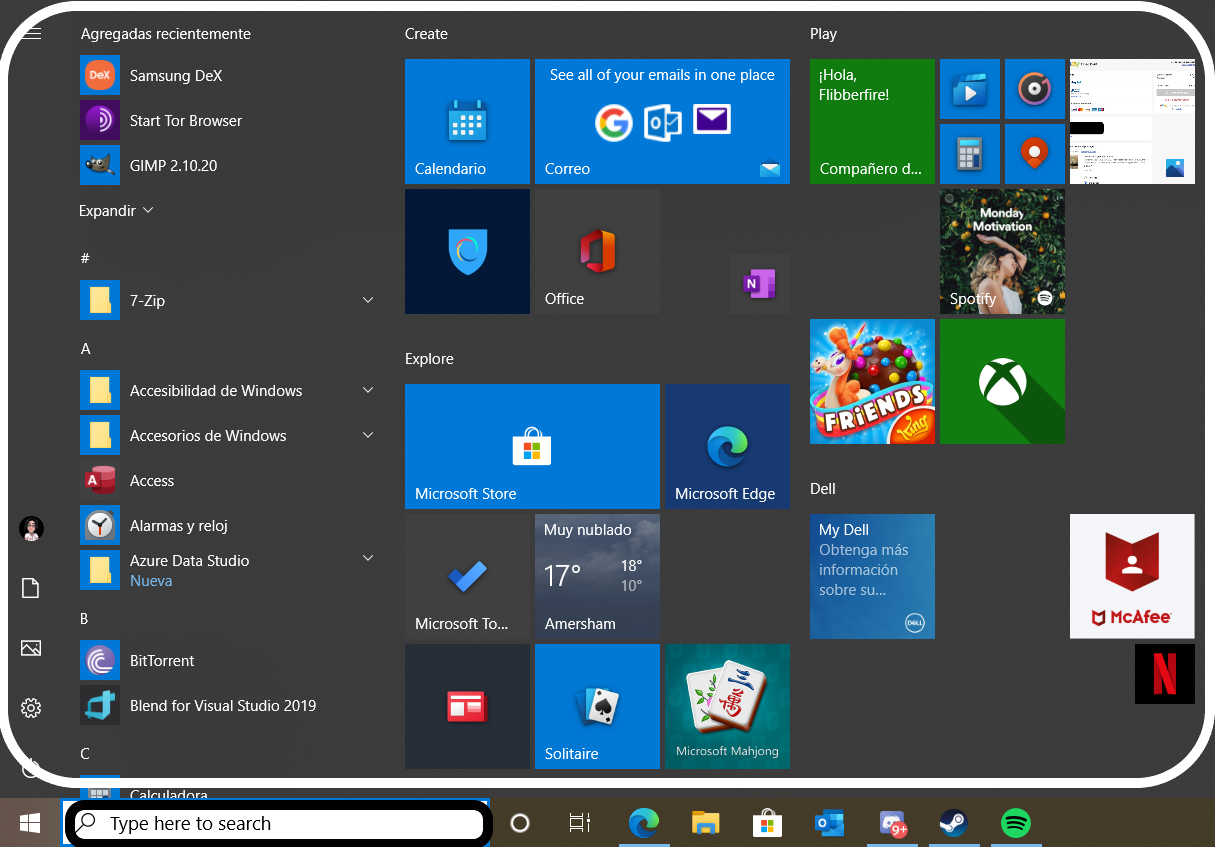Open the Photos tile showing a screenshot

point(1132,121)
